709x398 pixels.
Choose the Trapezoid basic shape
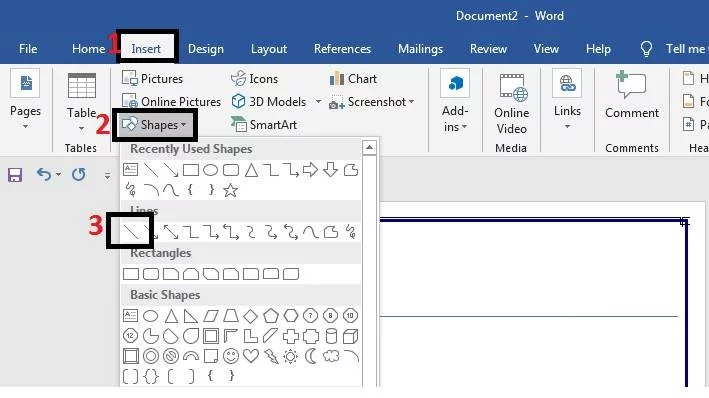click(x=231, y=316)
